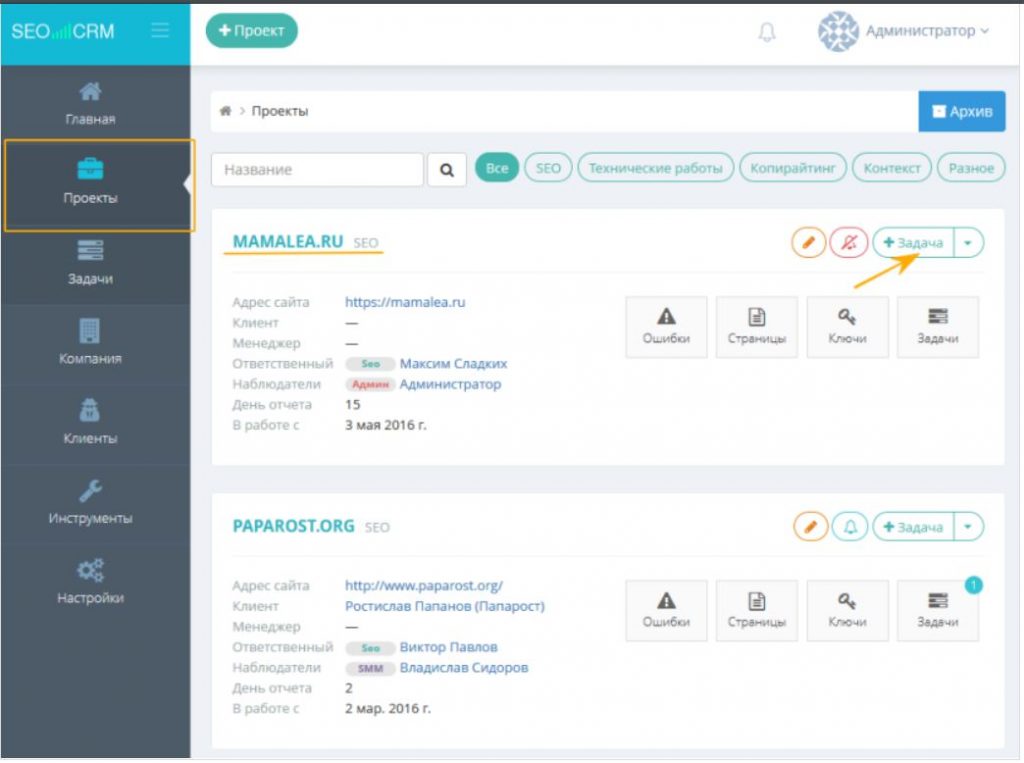
Task: Click Проекты breadcrumb text
Action: (280, 111)
